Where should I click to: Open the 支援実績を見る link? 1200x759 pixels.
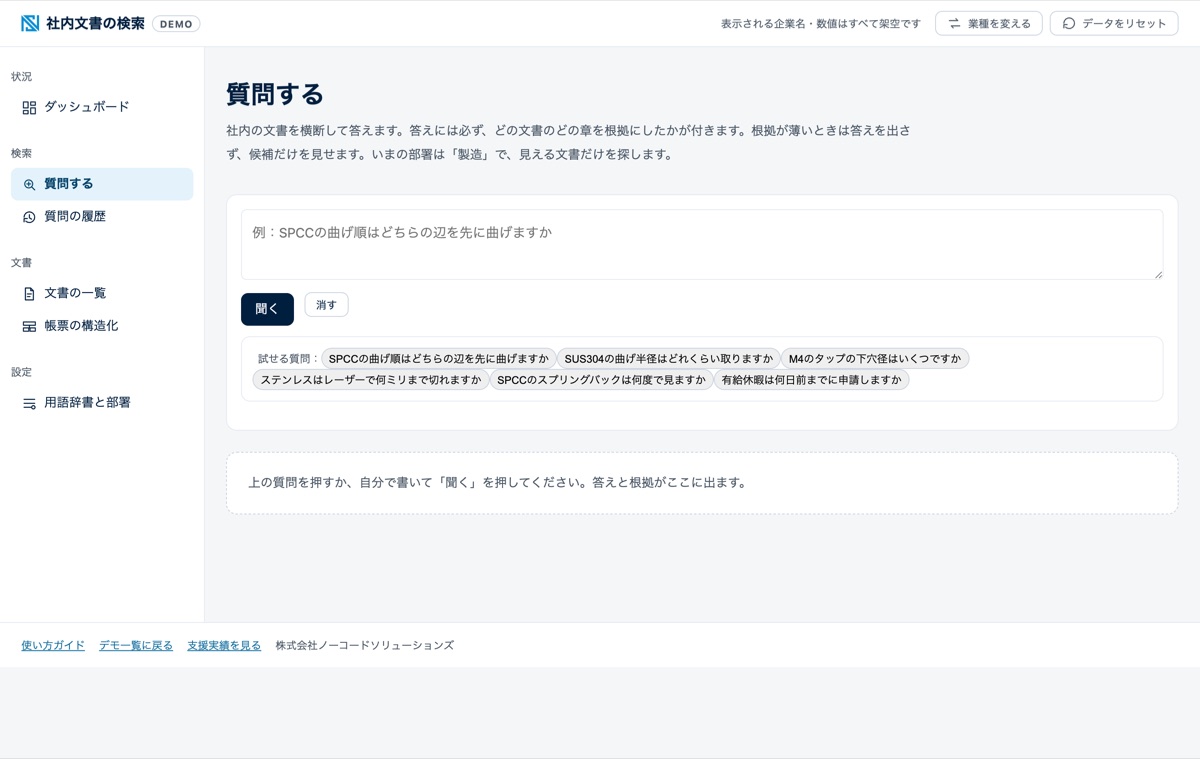pos(224,646)
